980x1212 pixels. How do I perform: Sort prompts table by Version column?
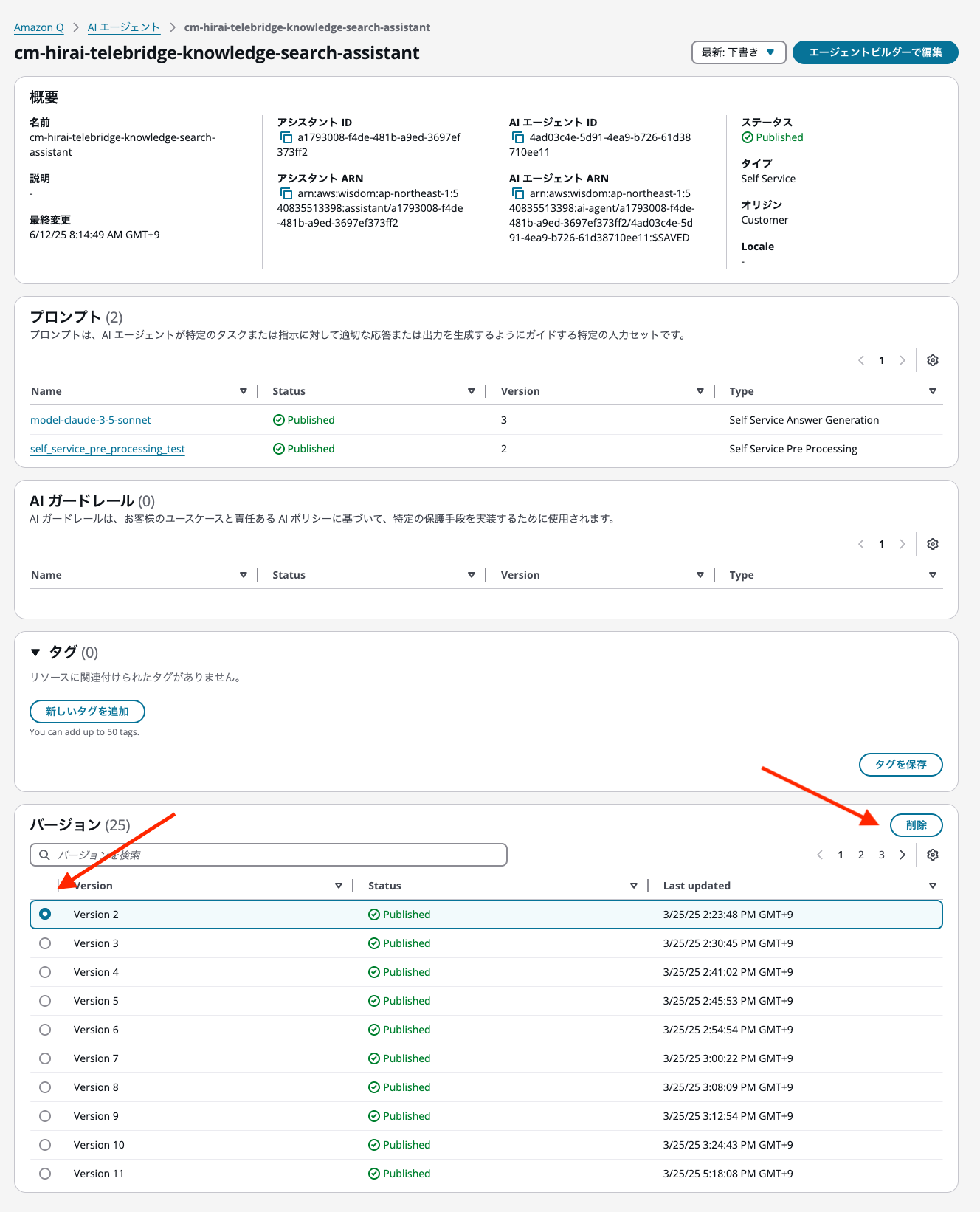[x=700, y=391]
